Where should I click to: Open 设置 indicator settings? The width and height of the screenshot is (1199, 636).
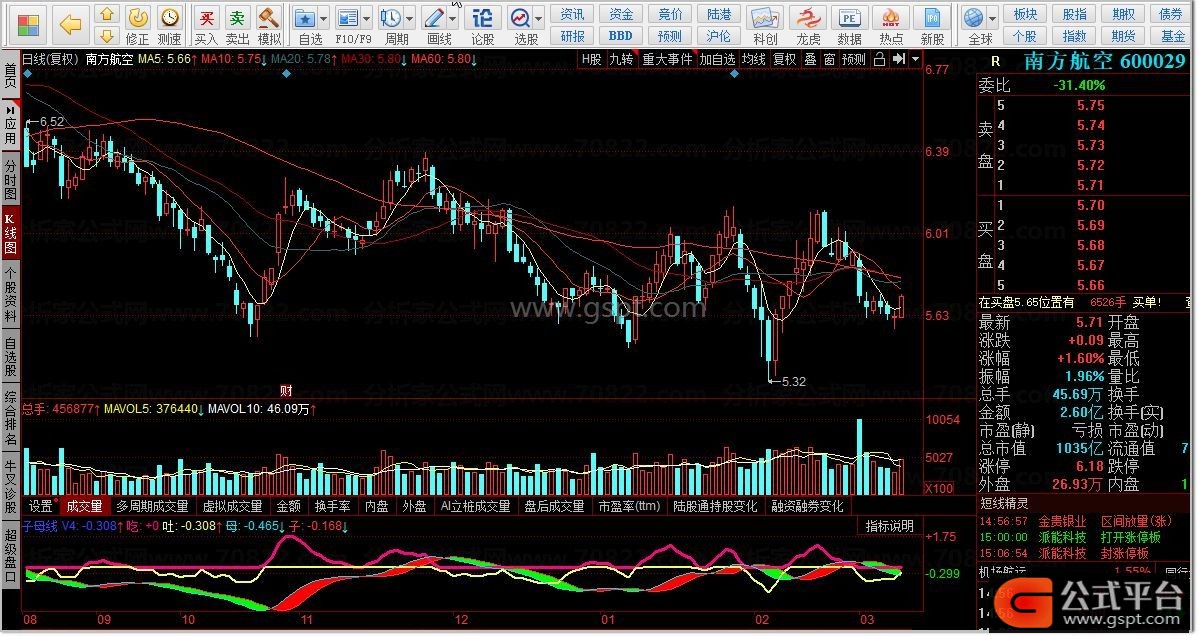pos(41,506)
